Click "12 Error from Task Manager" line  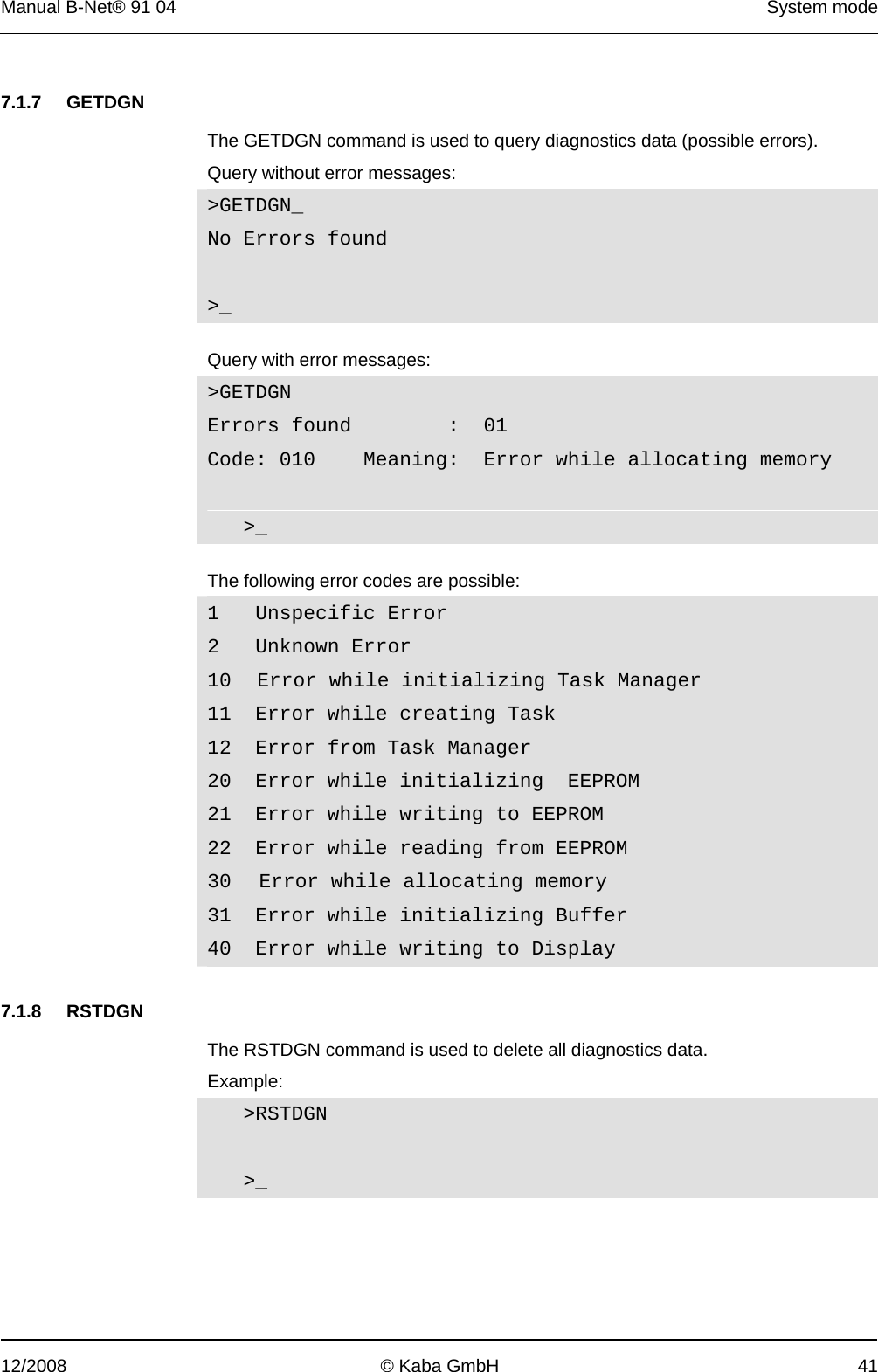pyautogui.click(x=369, y=748)
